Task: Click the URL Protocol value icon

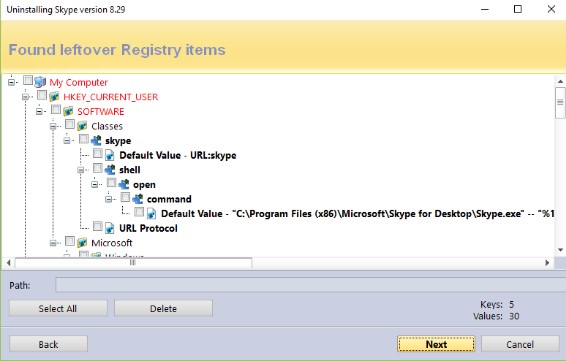Action: pos(110,228)
